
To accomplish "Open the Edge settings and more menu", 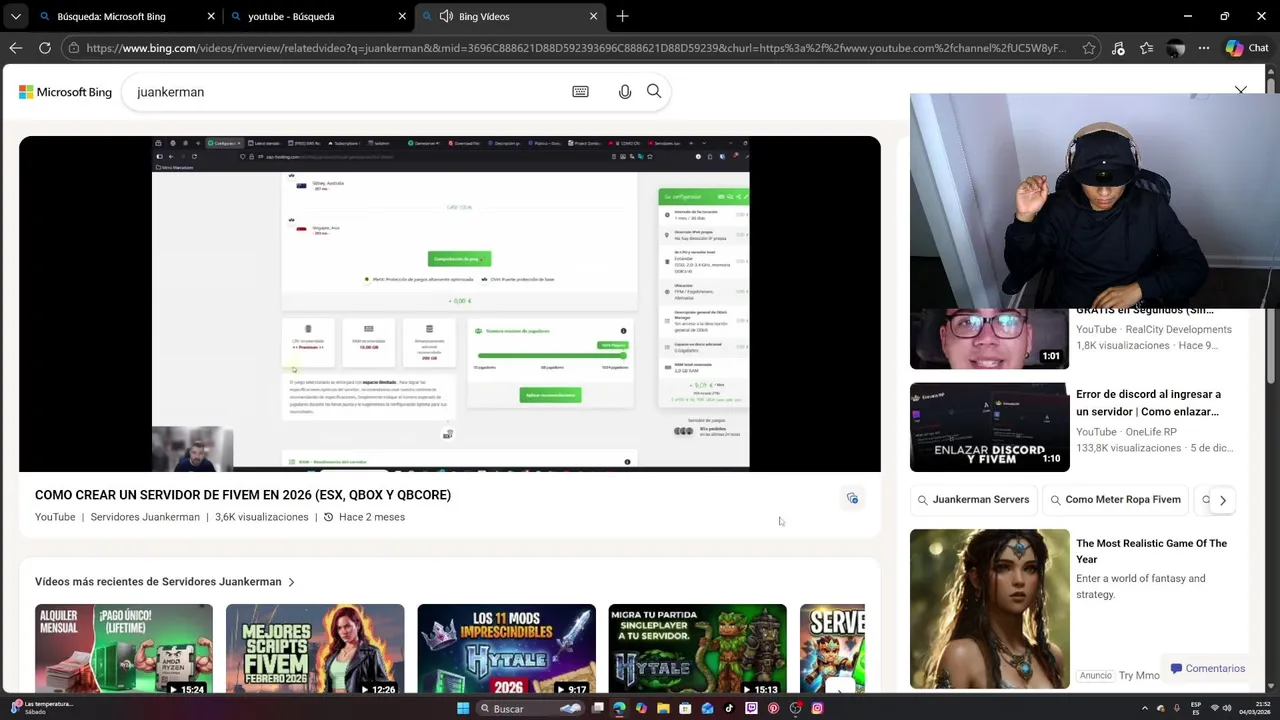I will [1204, 48].
